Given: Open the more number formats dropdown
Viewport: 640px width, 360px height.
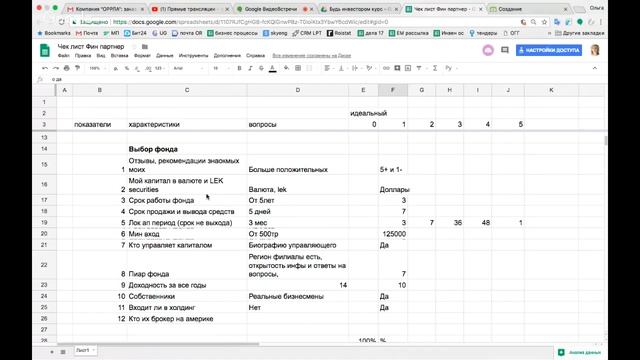Looking at the screenshot, I should click(160, 68).
